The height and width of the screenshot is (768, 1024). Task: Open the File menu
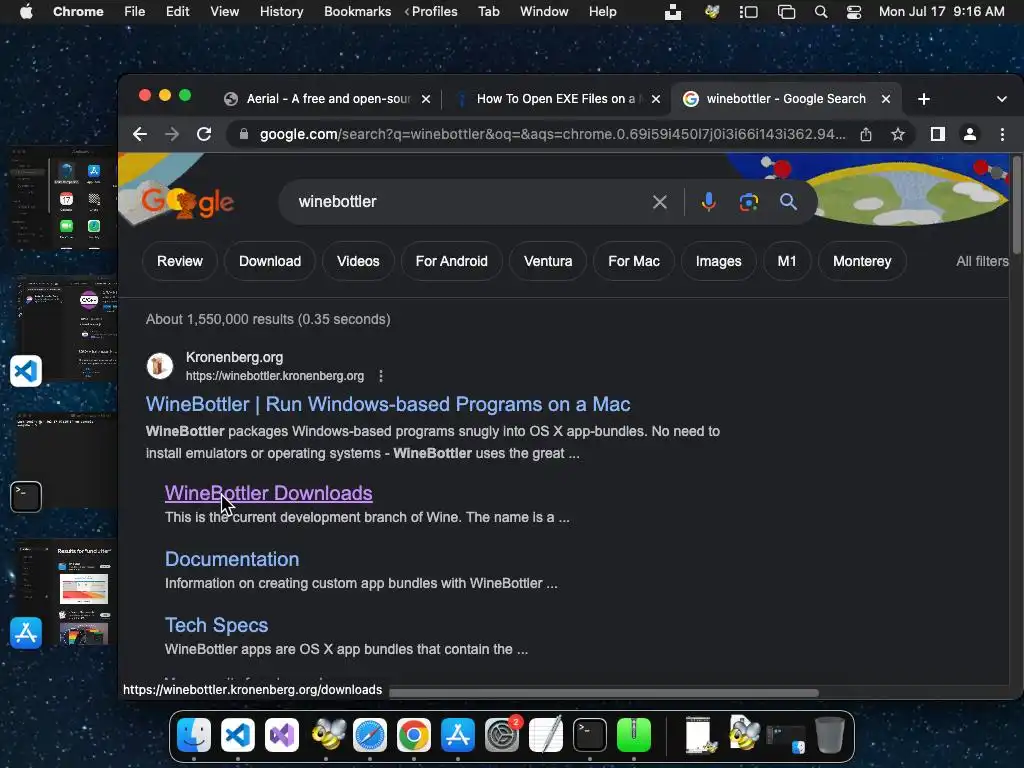135,11
